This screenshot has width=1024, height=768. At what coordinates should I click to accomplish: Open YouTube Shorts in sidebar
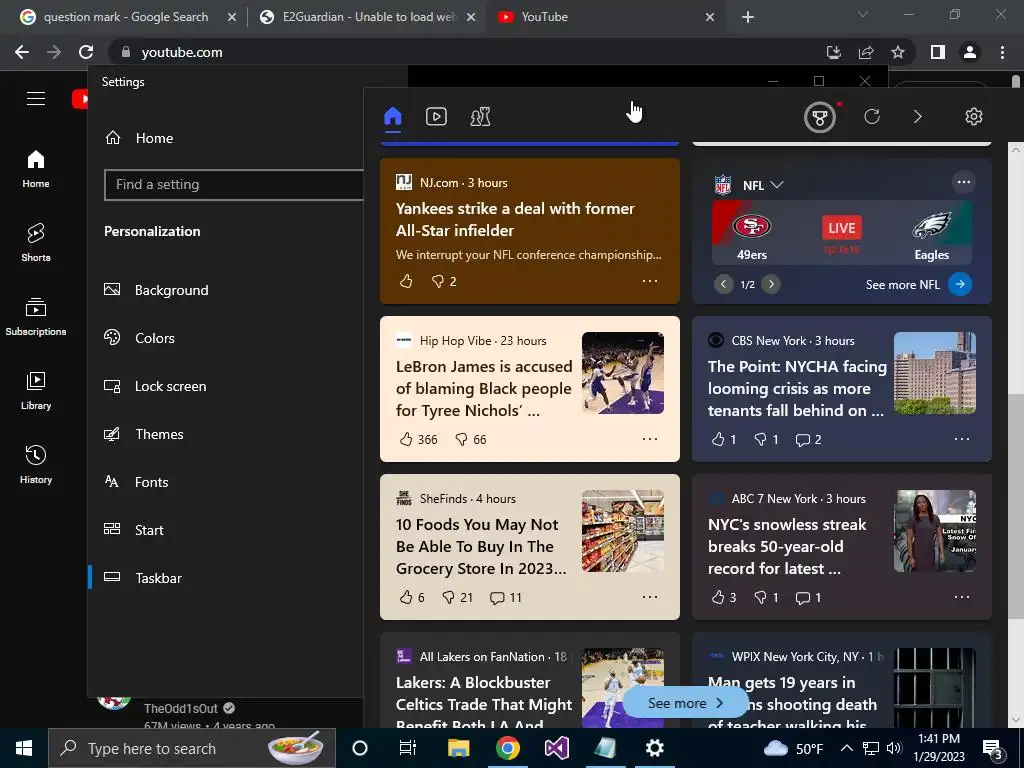tap(36, 242)
